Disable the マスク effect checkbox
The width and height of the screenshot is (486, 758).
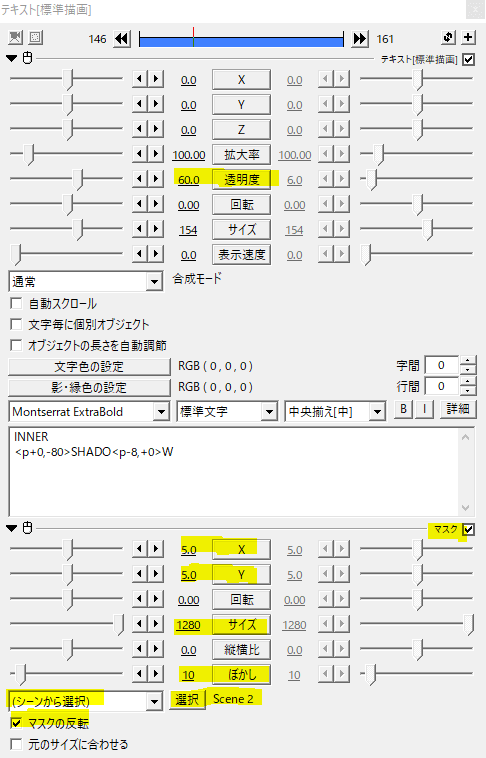[468, 529]
